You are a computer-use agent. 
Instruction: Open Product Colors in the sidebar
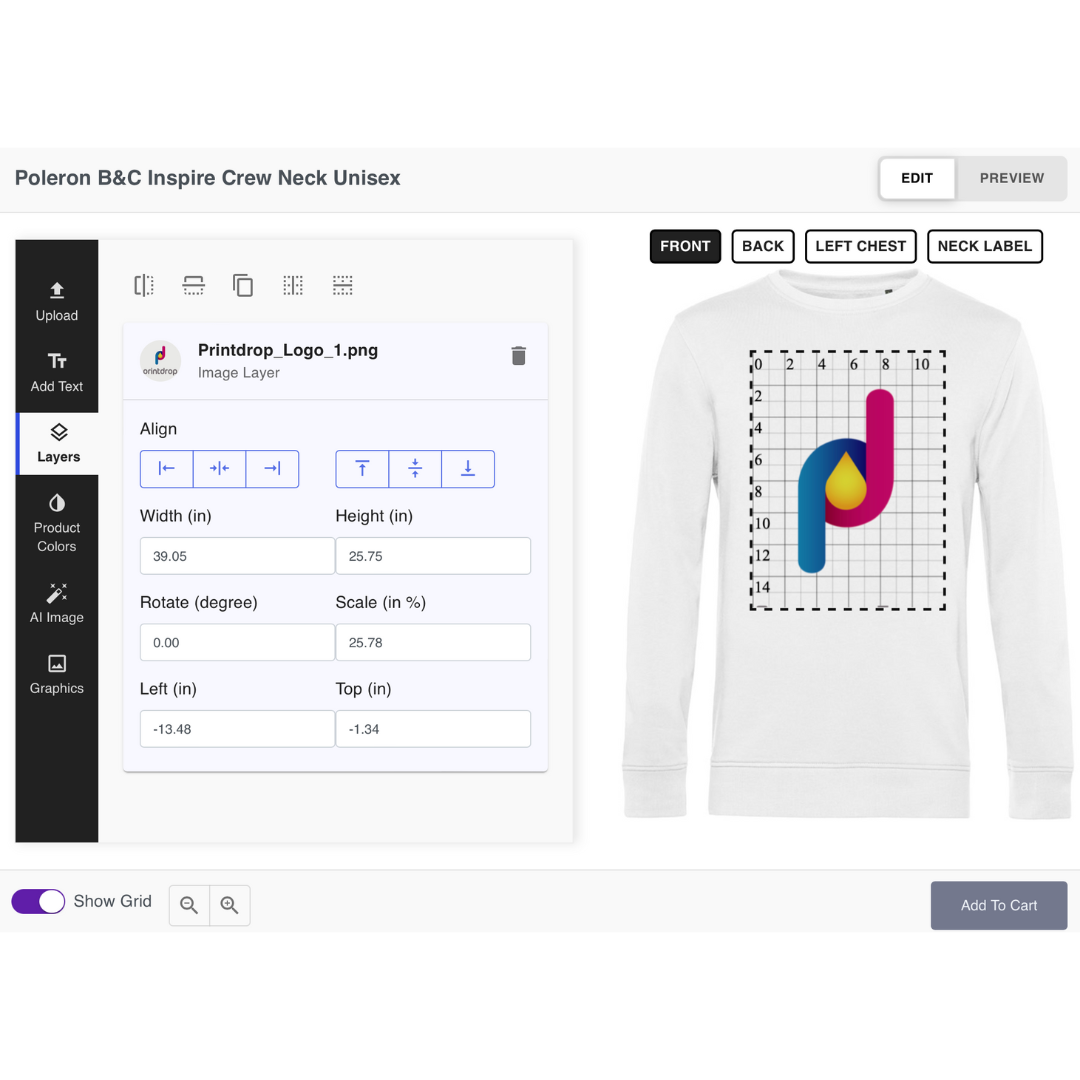point(57,523)
